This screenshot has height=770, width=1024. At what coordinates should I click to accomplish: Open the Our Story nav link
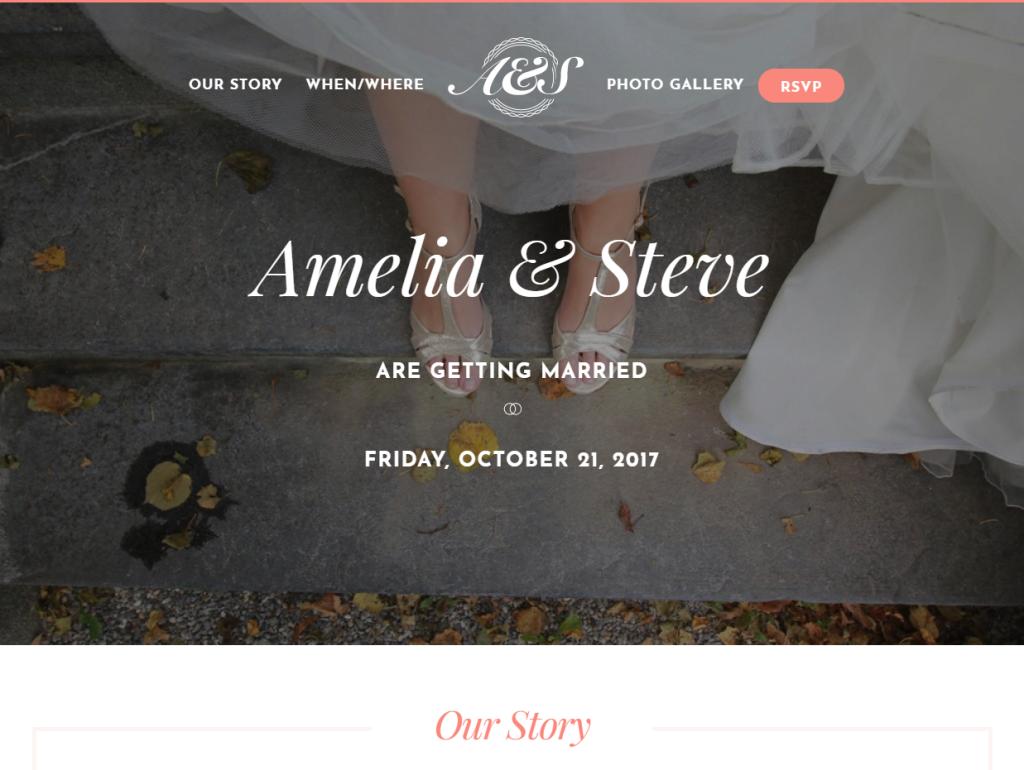[x=235, y=84]
